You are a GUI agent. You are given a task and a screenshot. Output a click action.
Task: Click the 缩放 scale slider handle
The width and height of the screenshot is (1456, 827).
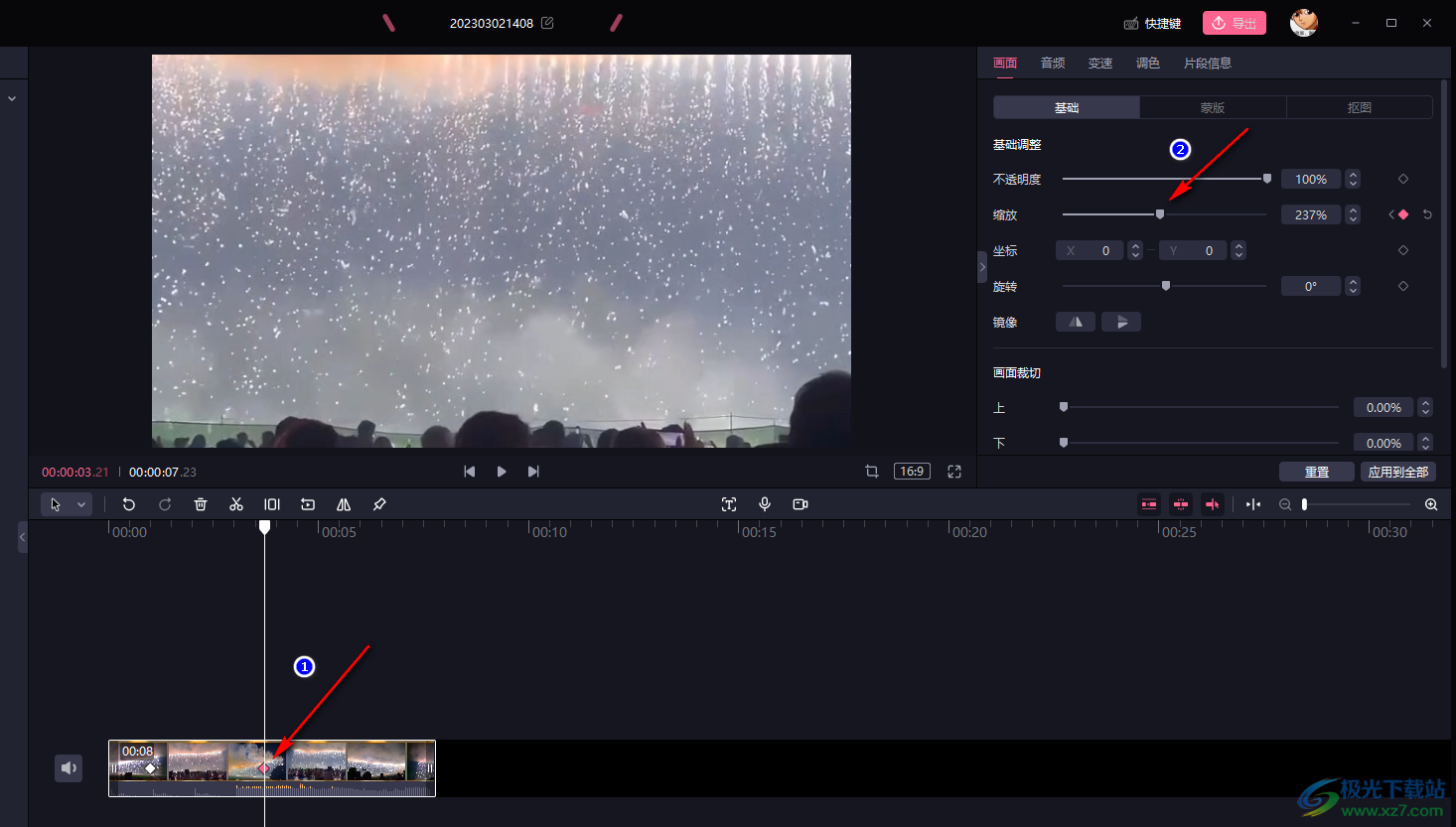coord(1160,214)
